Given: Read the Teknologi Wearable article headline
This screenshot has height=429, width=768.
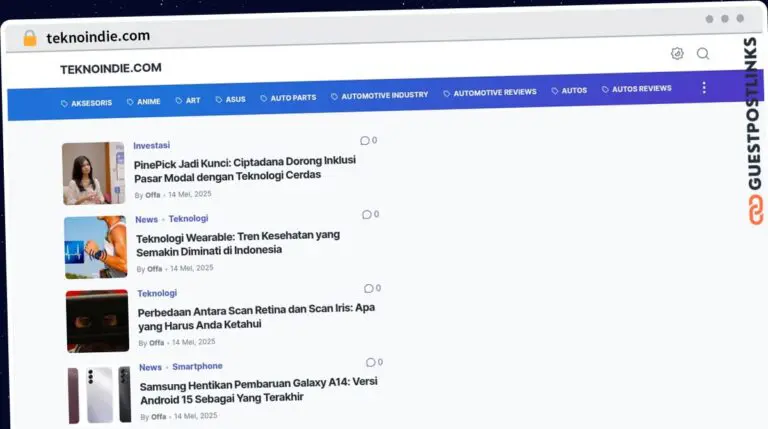Looking at the screenshot, I should pos(238,242).
